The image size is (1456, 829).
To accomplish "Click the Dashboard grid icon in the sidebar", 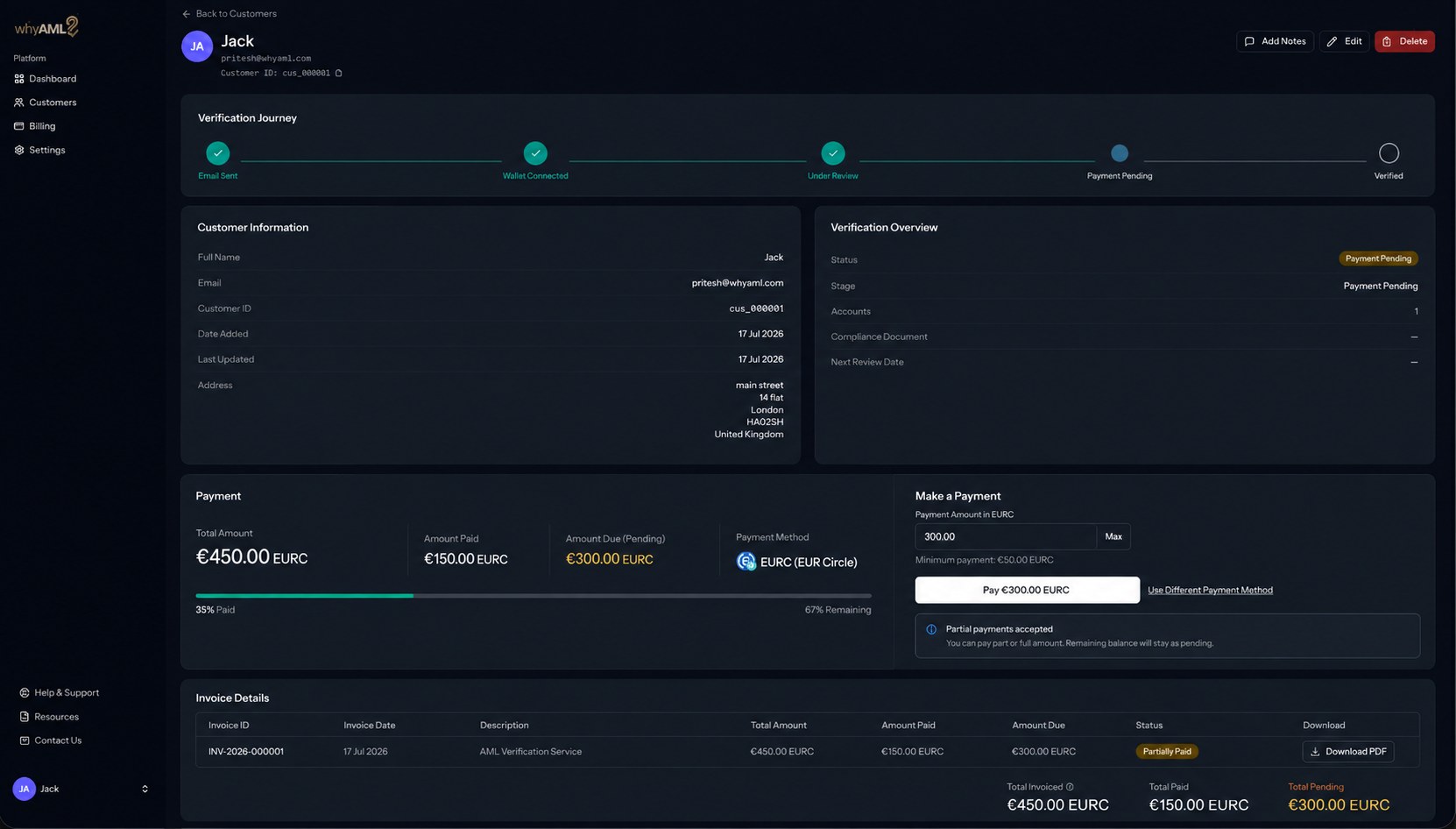I will 19,79.
